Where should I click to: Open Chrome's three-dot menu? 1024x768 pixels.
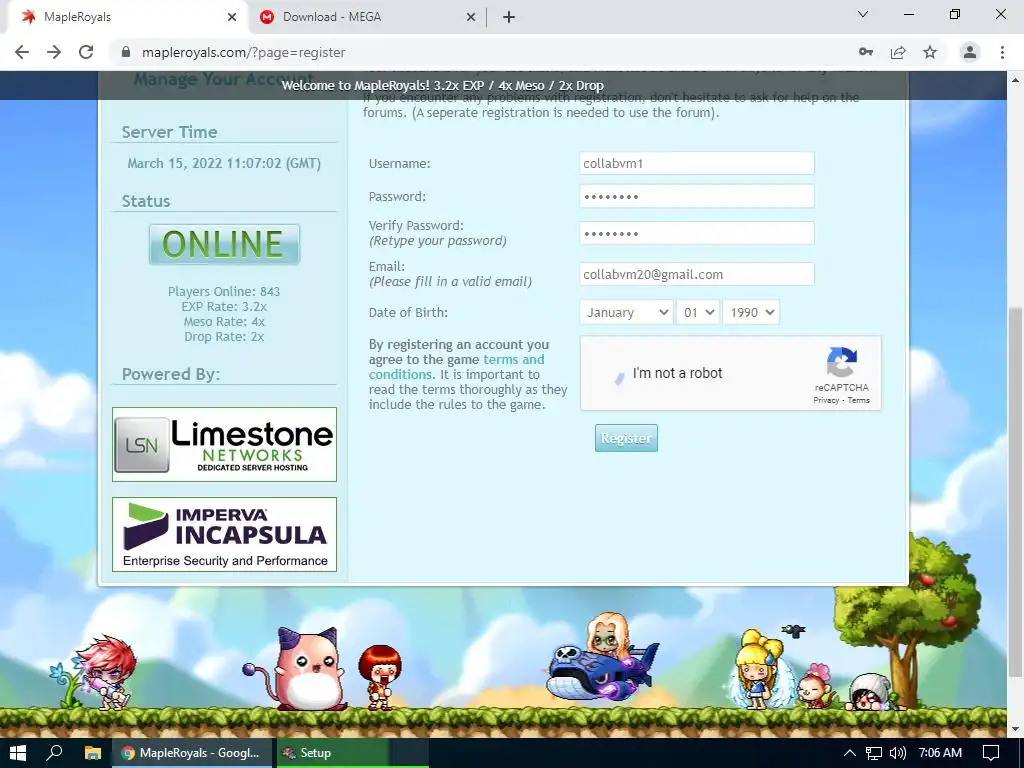(1002, 52)
